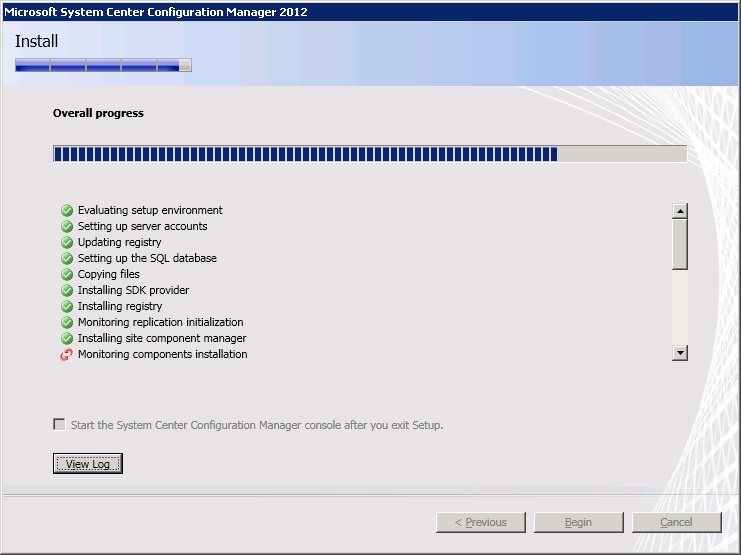Select the 'Monitoring components installation' row text
741x555 pixels.
(162, 354)
